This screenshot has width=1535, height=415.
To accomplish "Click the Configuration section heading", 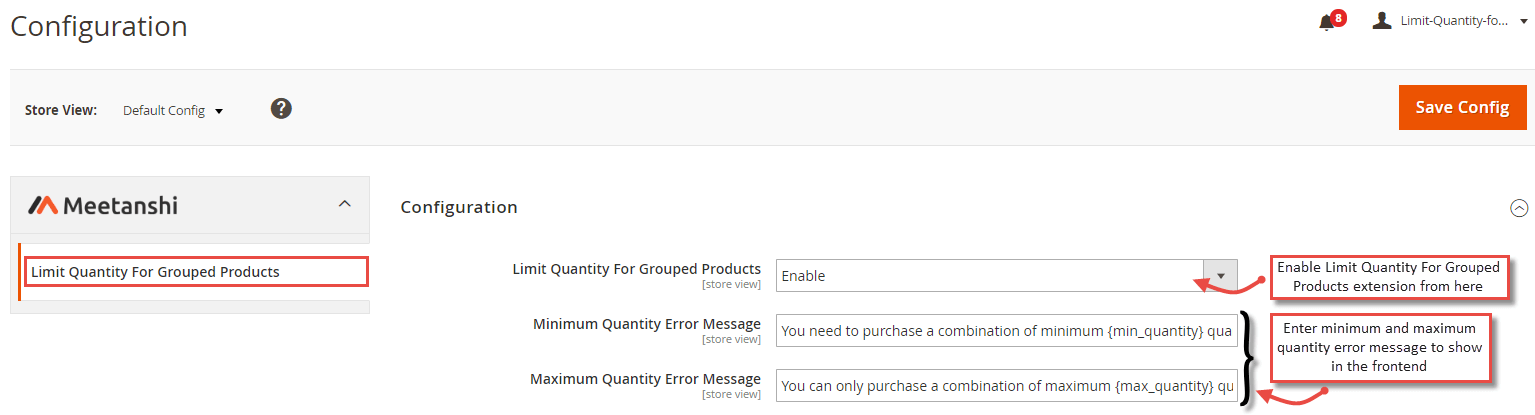I will coord(459,207).
